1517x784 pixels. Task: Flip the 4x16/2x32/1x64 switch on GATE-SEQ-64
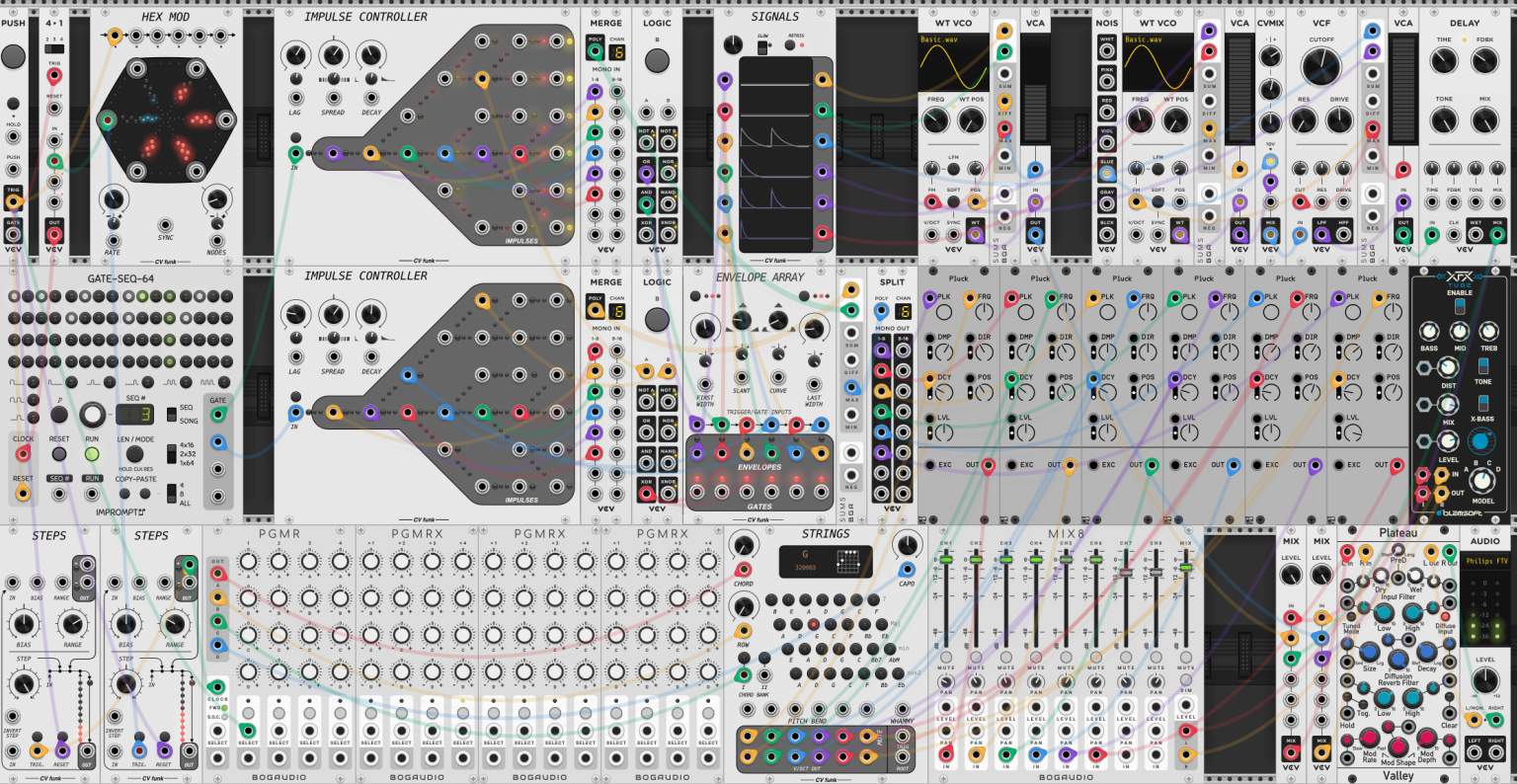tap(171, 453)
